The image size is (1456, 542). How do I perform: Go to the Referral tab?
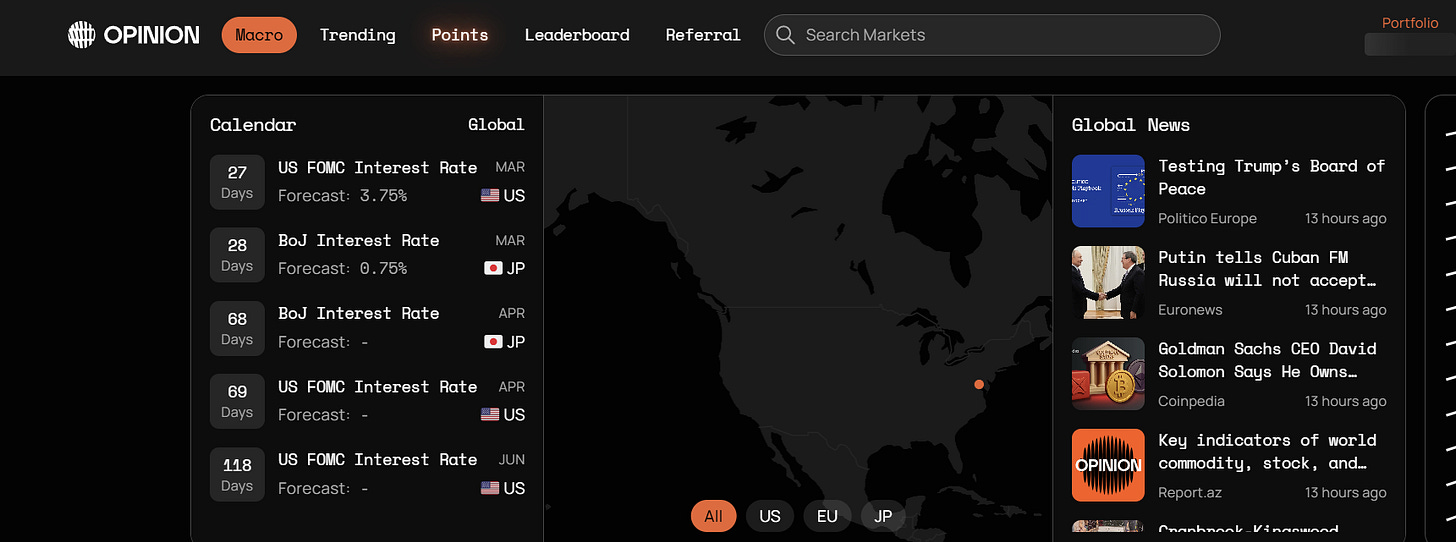click(703, 35)
